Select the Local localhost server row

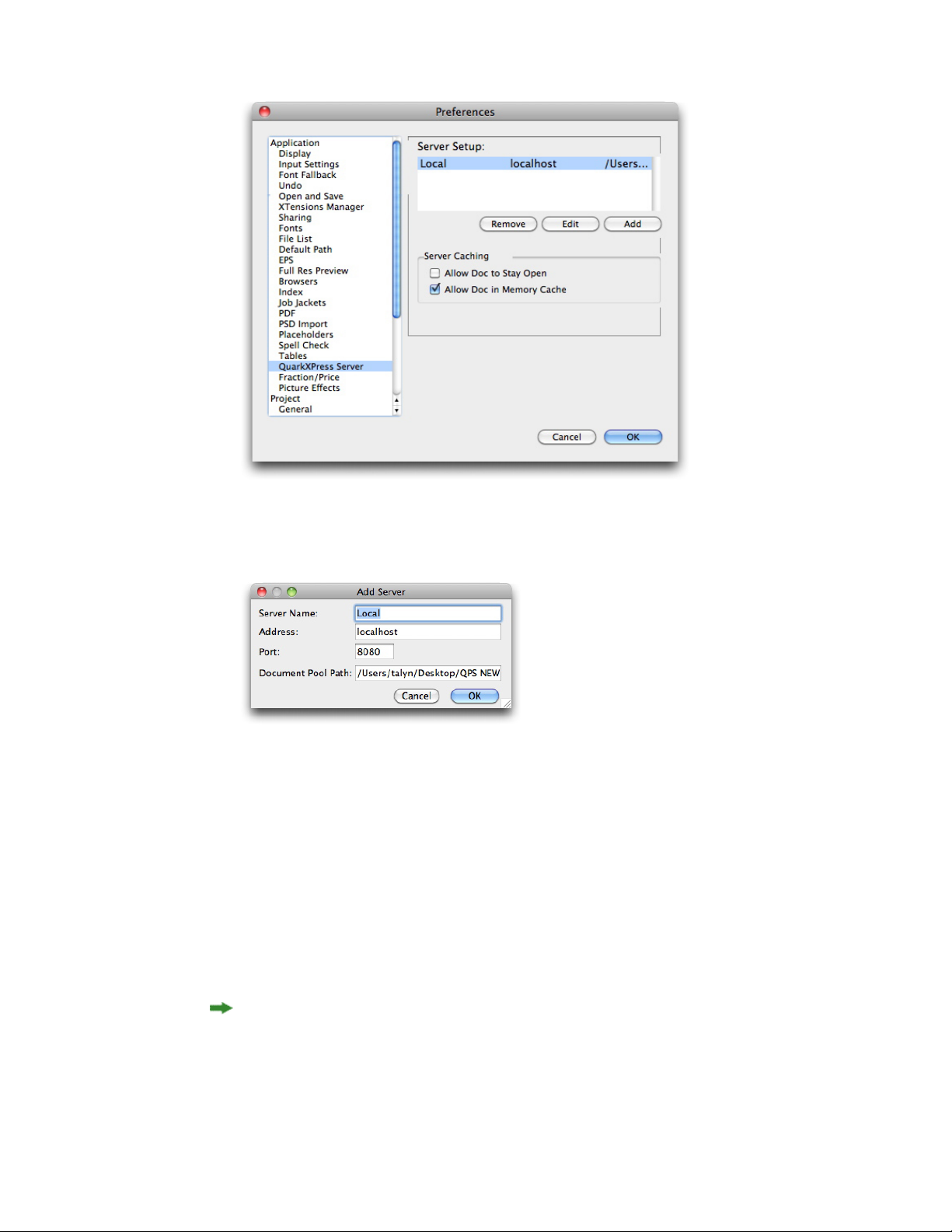tap(535, 164)
